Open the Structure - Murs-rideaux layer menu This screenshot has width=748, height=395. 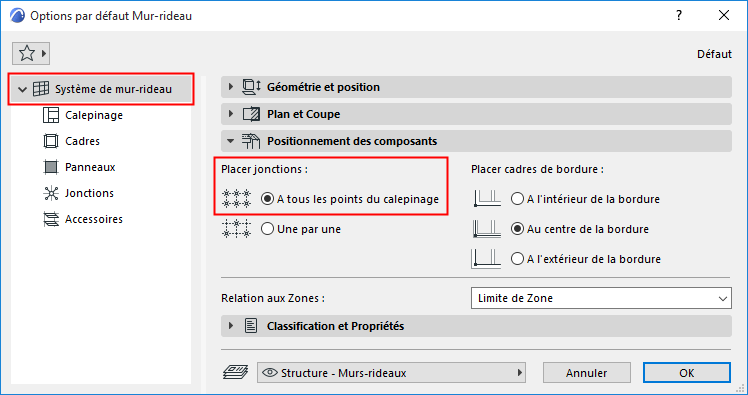(391, 373)
